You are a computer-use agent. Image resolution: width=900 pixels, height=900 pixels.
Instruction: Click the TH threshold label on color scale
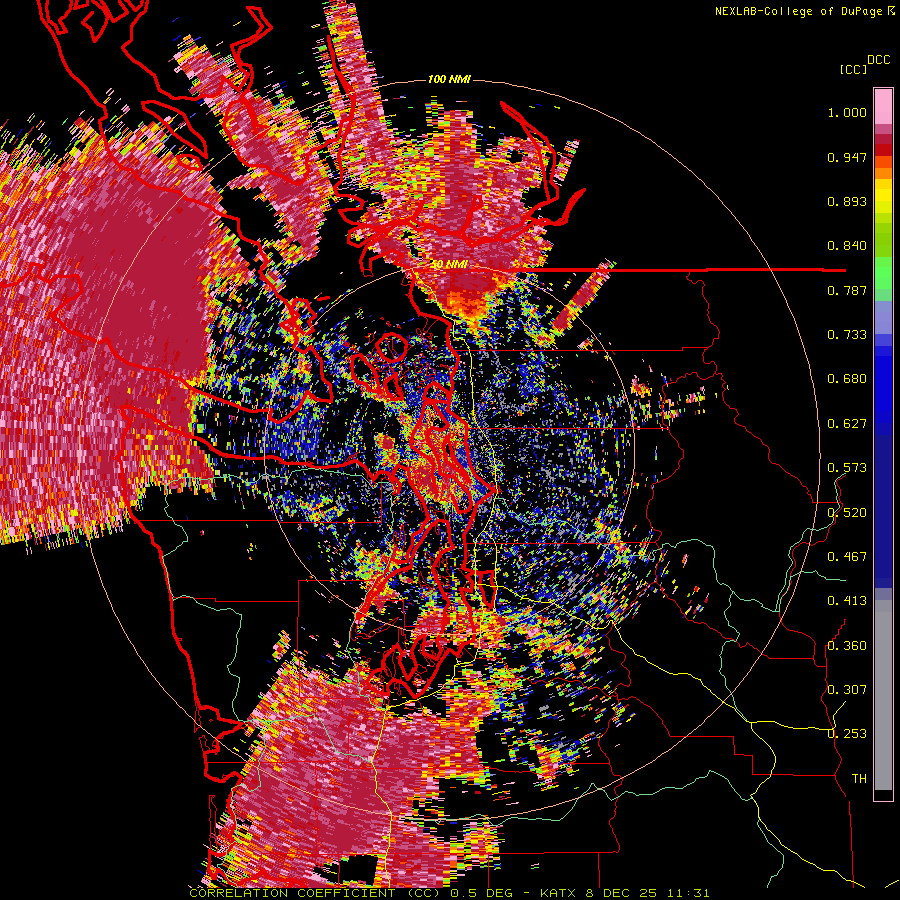(859, 779)
